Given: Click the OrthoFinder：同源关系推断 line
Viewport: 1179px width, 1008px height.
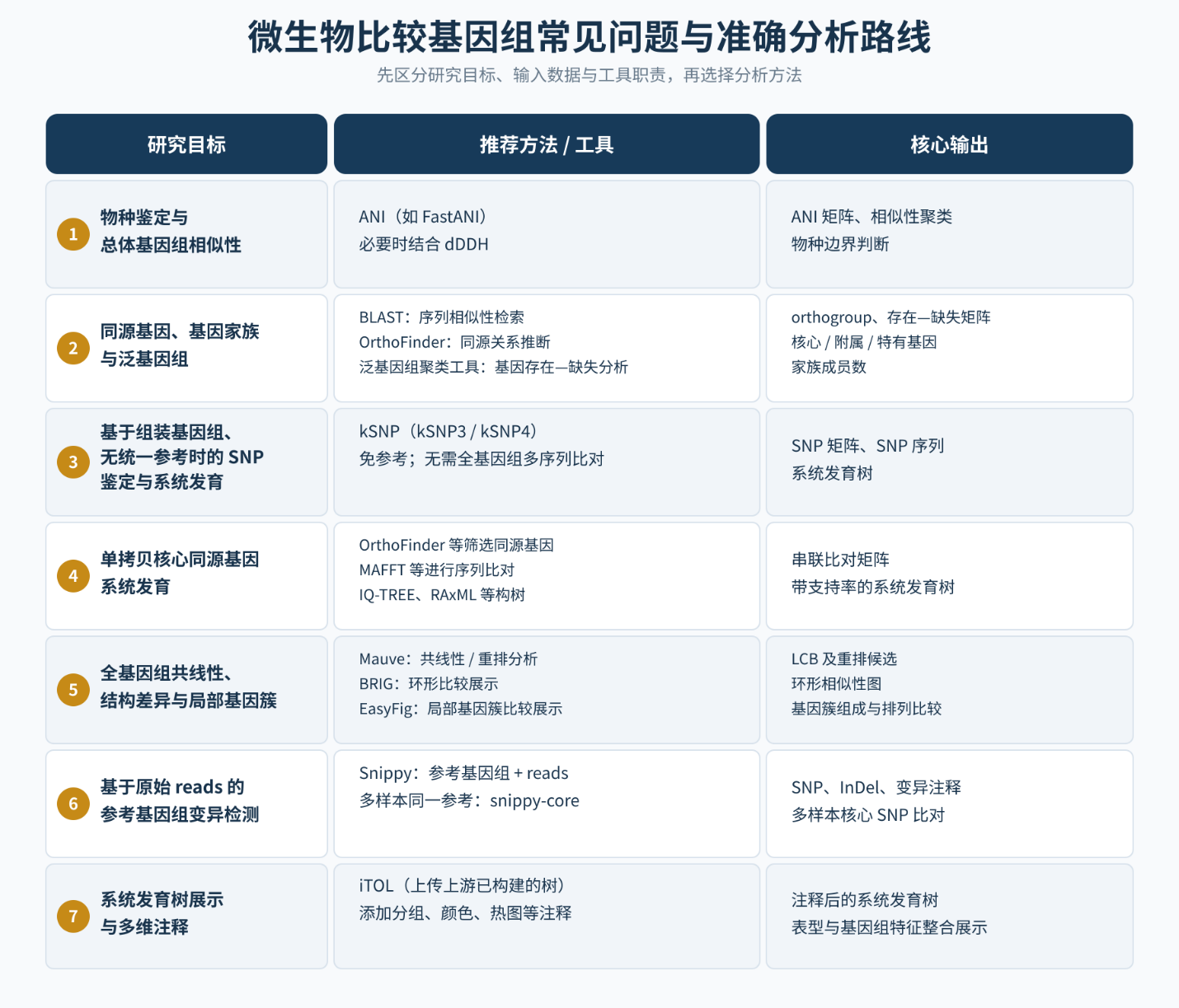Looking at the screenshot, I should pyautogui.click(x=454, y=342).
